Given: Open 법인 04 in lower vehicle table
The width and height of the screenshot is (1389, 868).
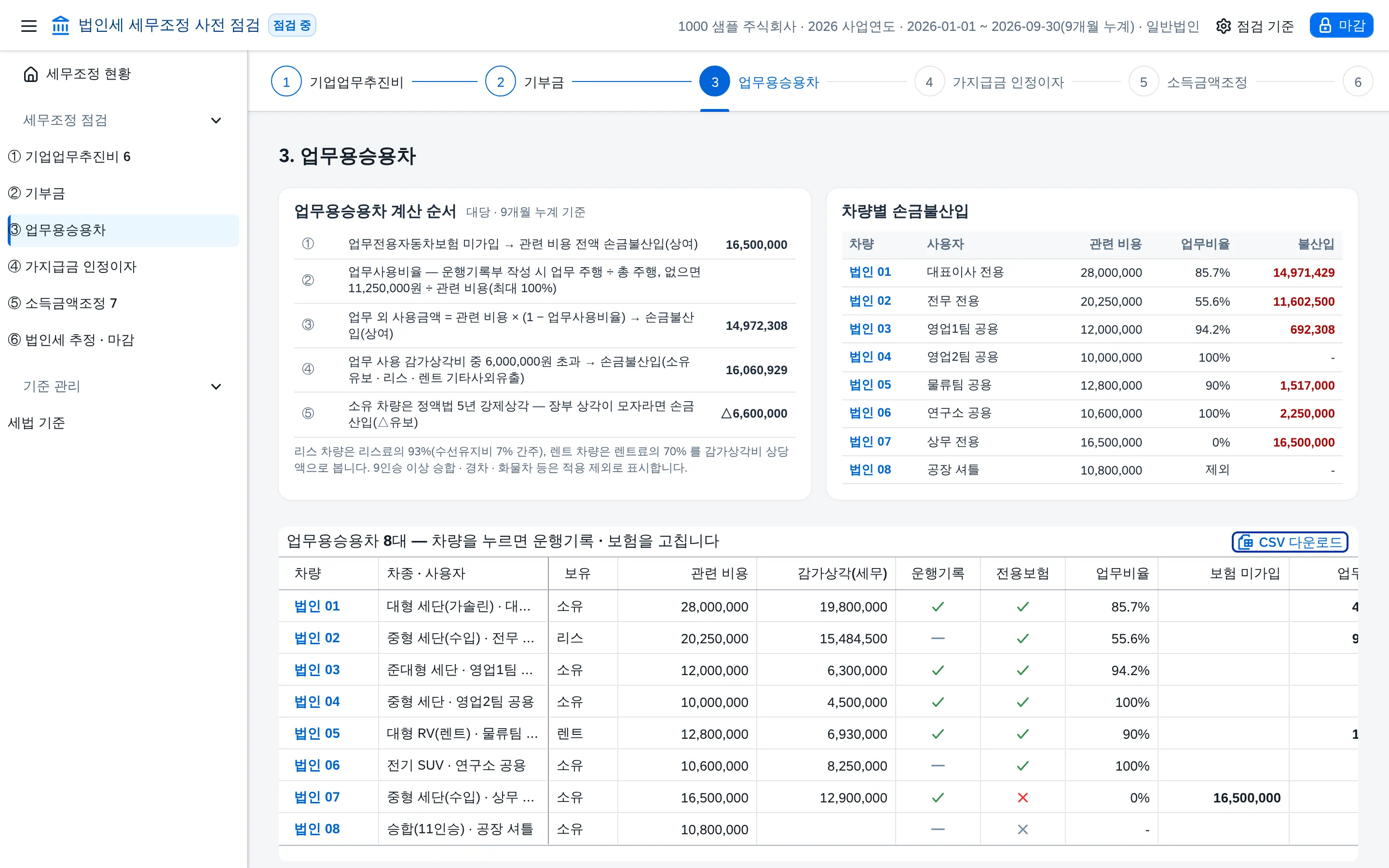Looking at the screenshot, I should pyautogui.click(x=317, y=702).
